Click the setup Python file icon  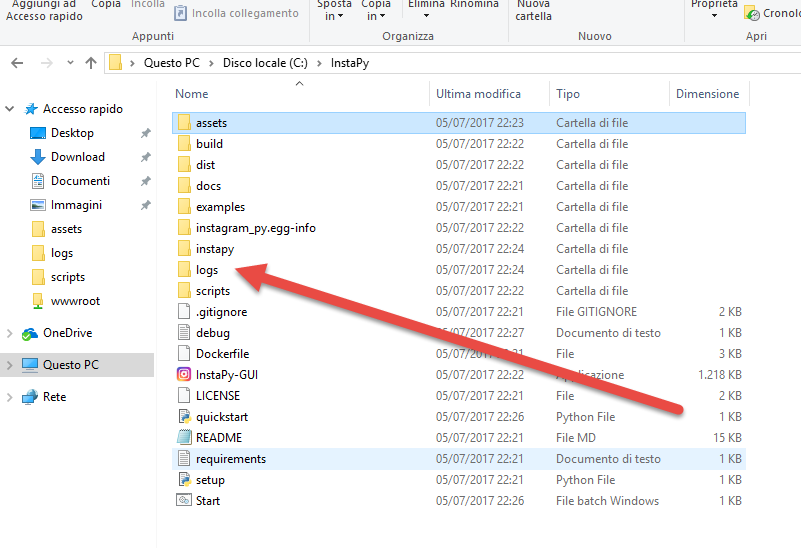(184, 479)
